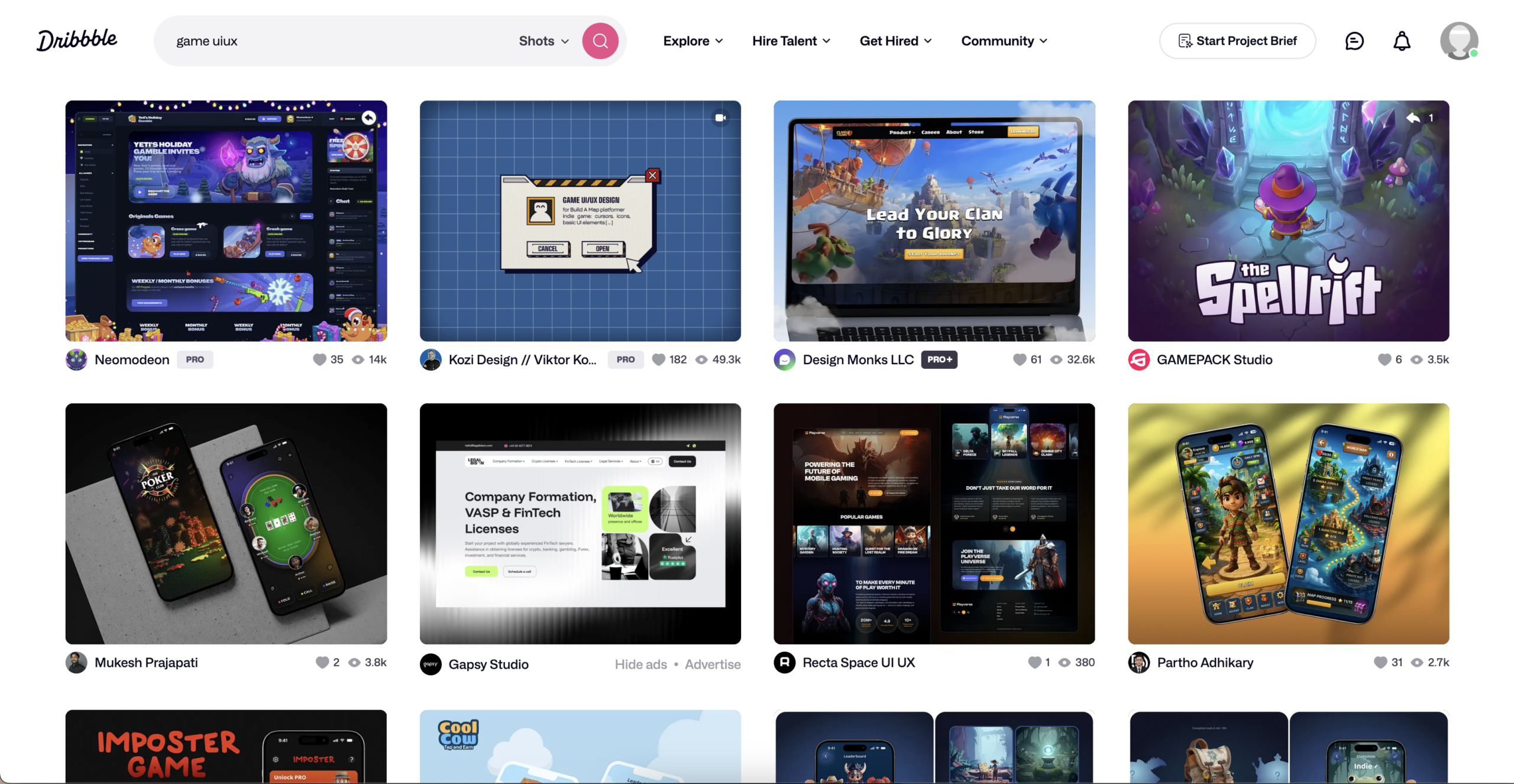1514x784 pixels.
Task: Click the rebound arrow icon on Spellrift shot
Action: 1413,118
